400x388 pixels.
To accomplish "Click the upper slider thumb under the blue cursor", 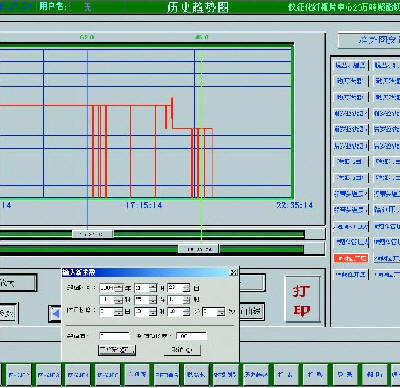I will 93,234.
